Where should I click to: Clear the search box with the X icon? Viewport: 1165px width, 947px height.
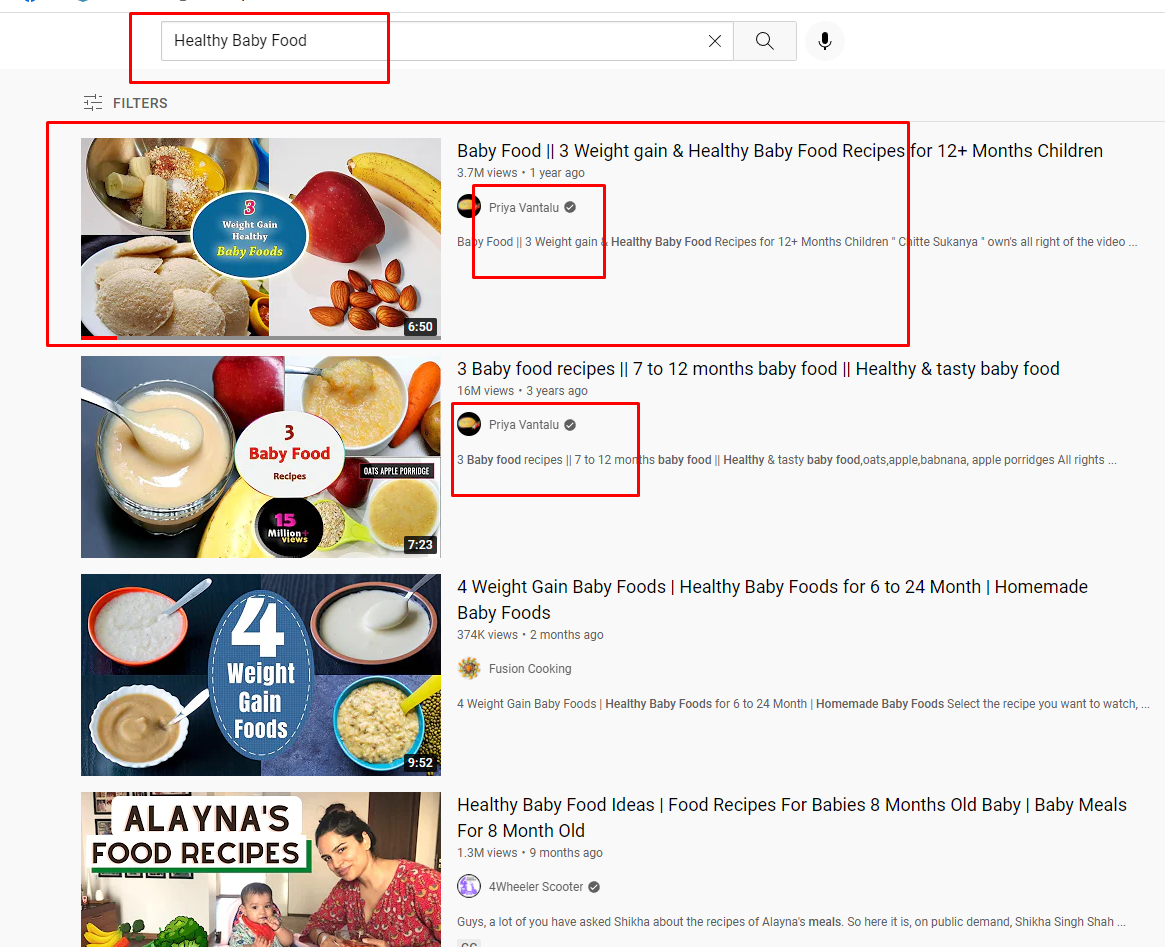(714, 41)
